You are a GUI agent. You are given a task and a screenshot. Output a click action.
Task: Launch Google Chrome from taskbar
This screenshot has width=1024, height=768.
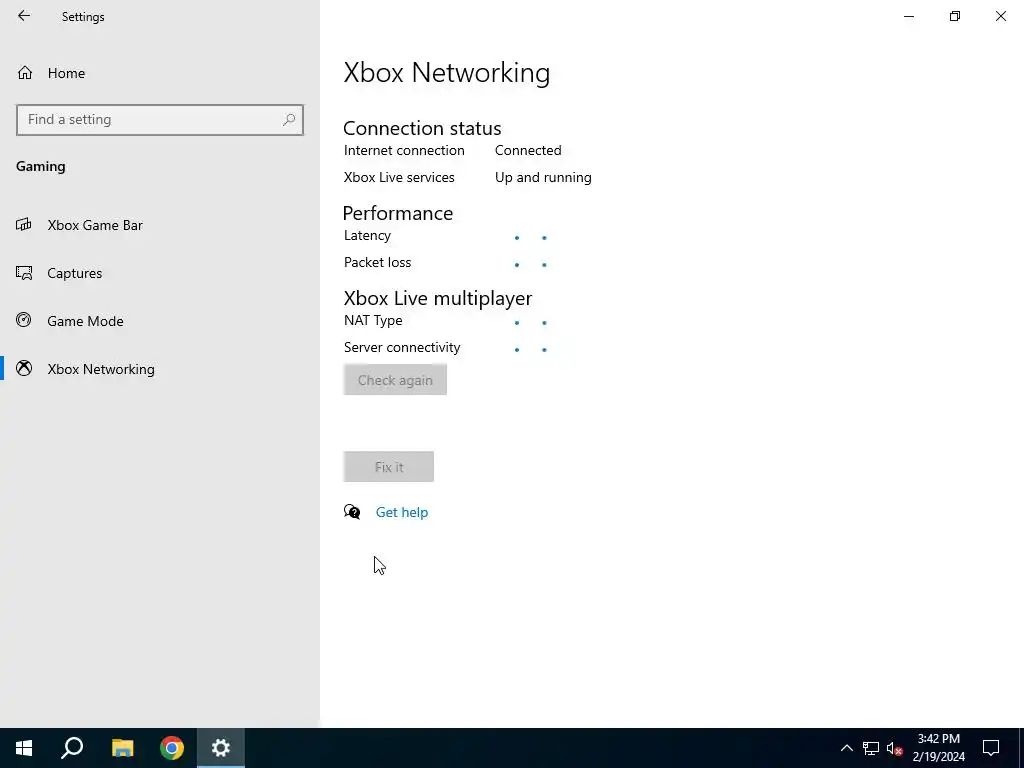click(172, 748)
